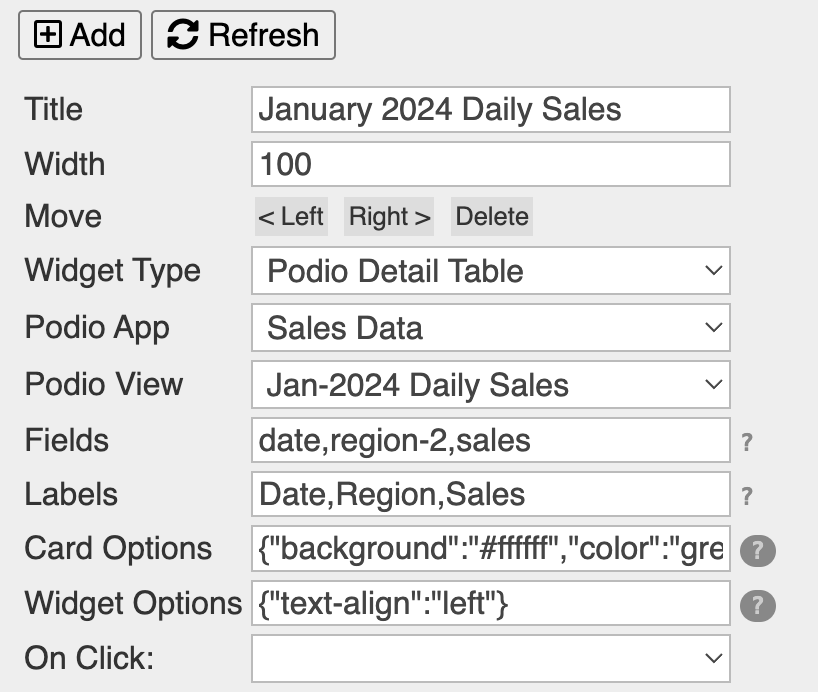Open the On Click dropdown
The width and height of the screenshot is (818, 692).
(x=490, y=658)
